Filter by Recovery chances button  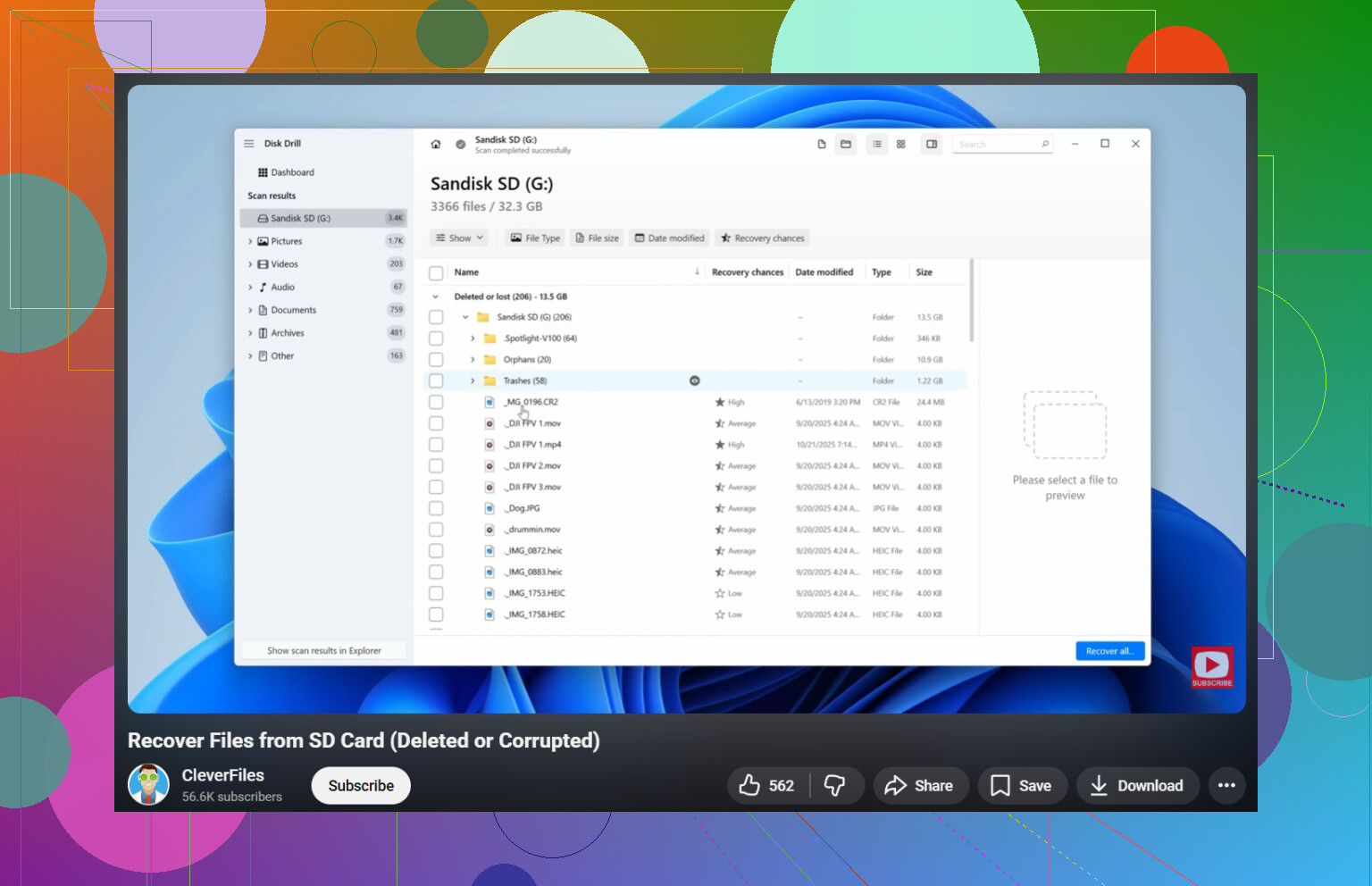[764, 238]
